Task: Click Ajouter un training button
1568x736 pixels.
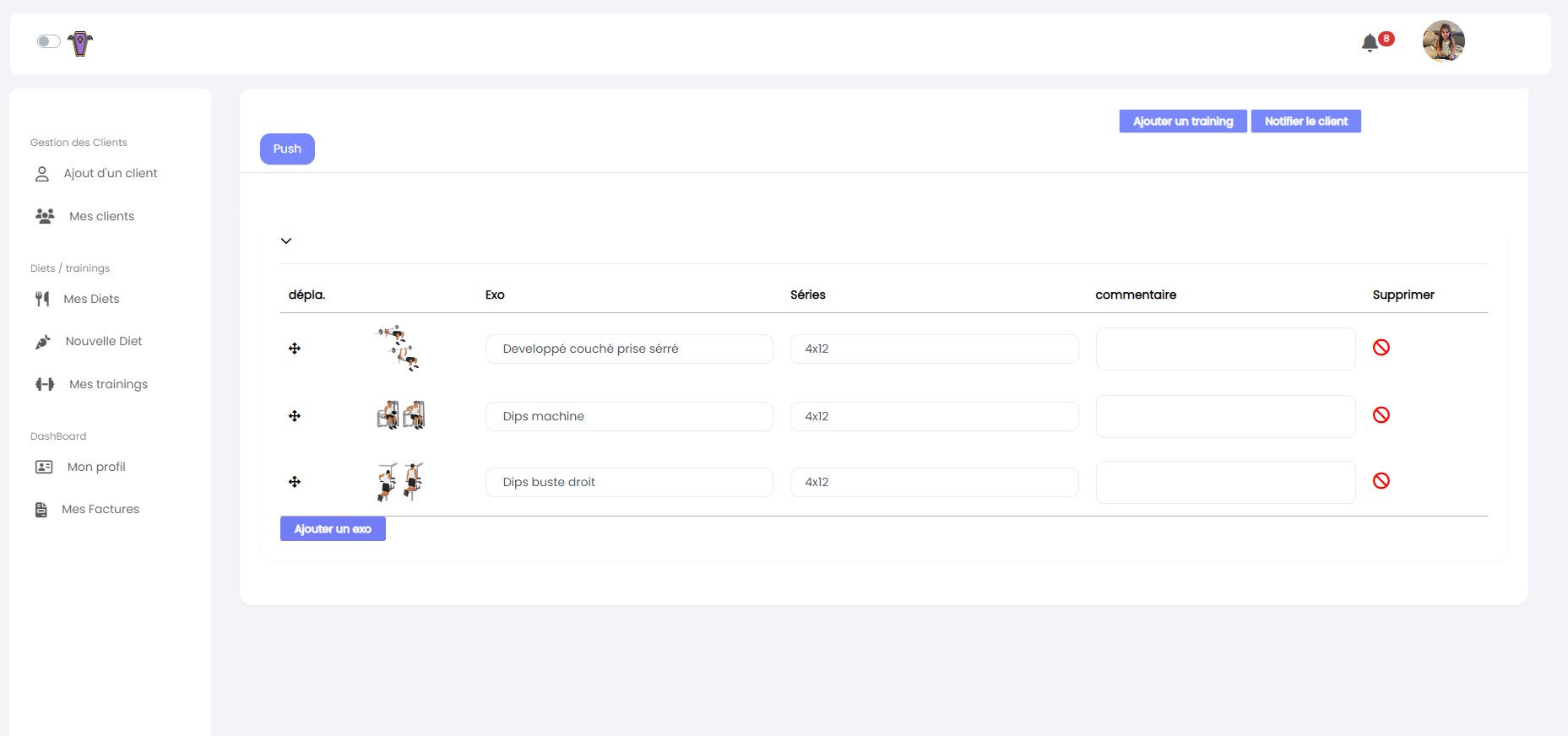Action: coord(1182,122)
